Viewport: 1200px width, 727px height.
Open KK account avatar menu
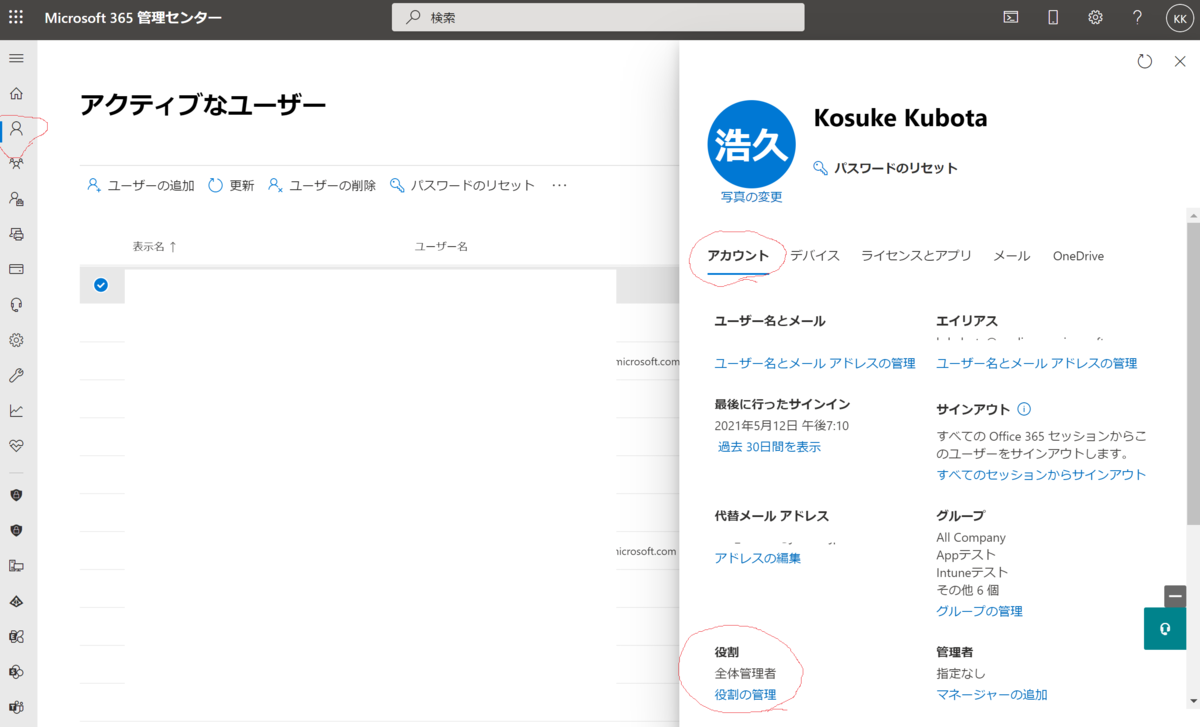tap(1179, 17)
